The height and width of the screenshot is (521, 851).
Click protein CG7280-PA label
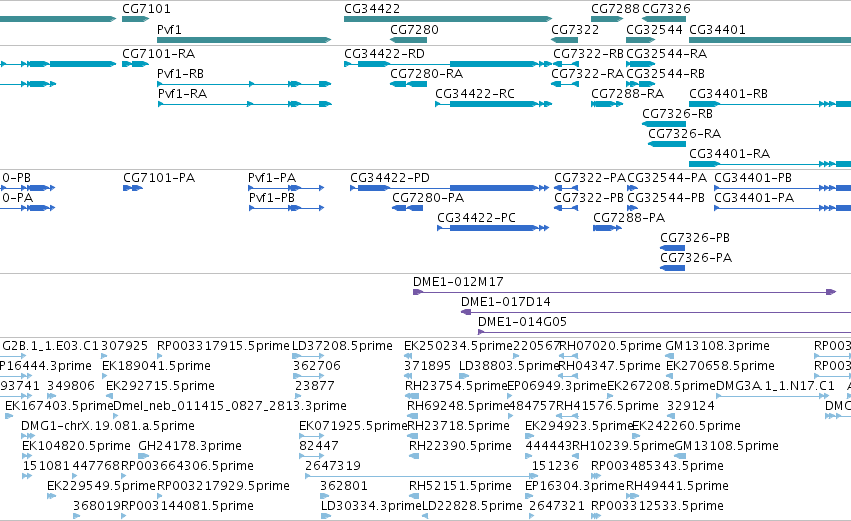click(x=428, y=198)
